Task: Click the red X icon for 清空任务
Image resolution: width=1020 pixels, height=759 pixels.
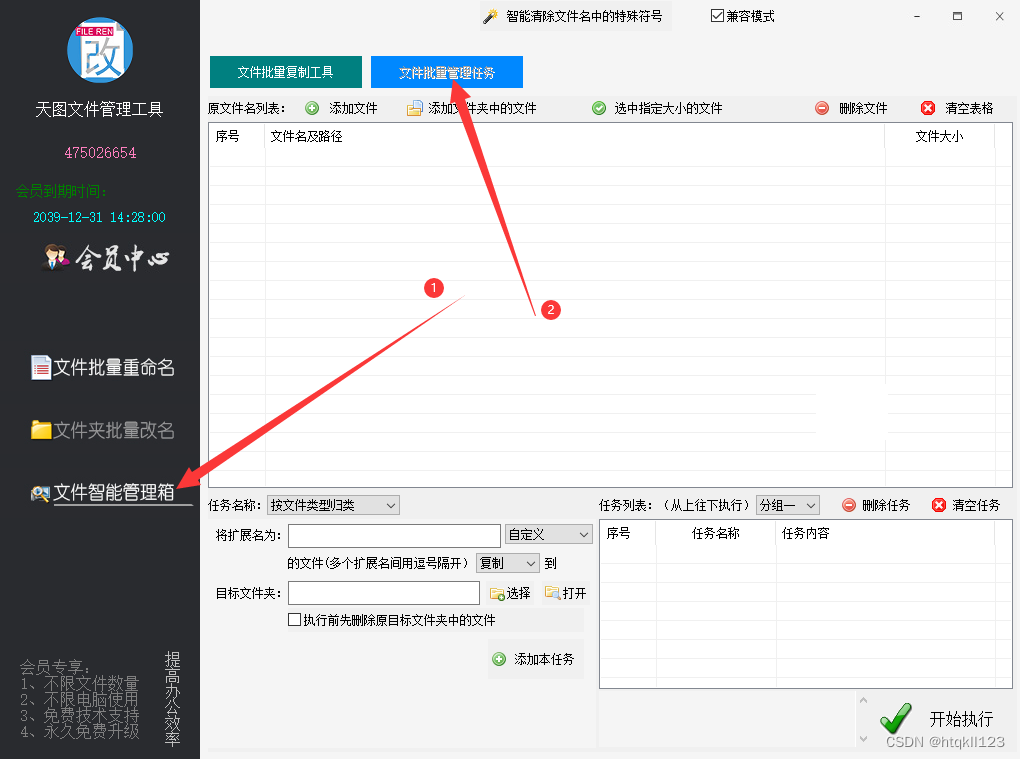Action: coord(939,505)
